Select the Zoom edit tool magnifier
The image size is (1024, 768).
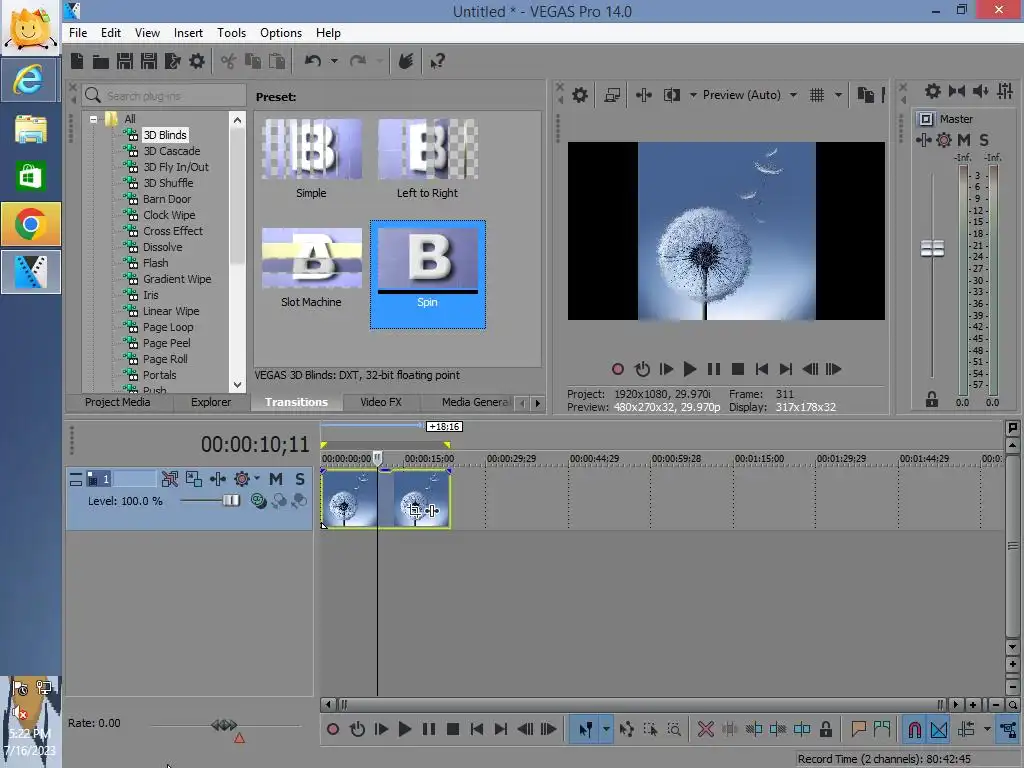(x=674, y=729)
